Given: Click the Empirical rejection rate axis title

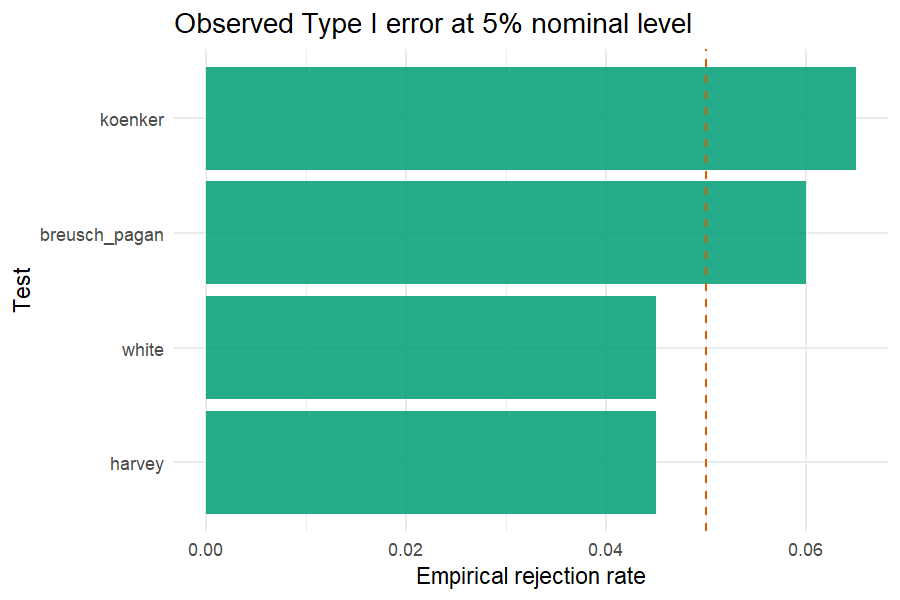Looking at the screenshot, I should pyautogui.click(x=531, y=576).
